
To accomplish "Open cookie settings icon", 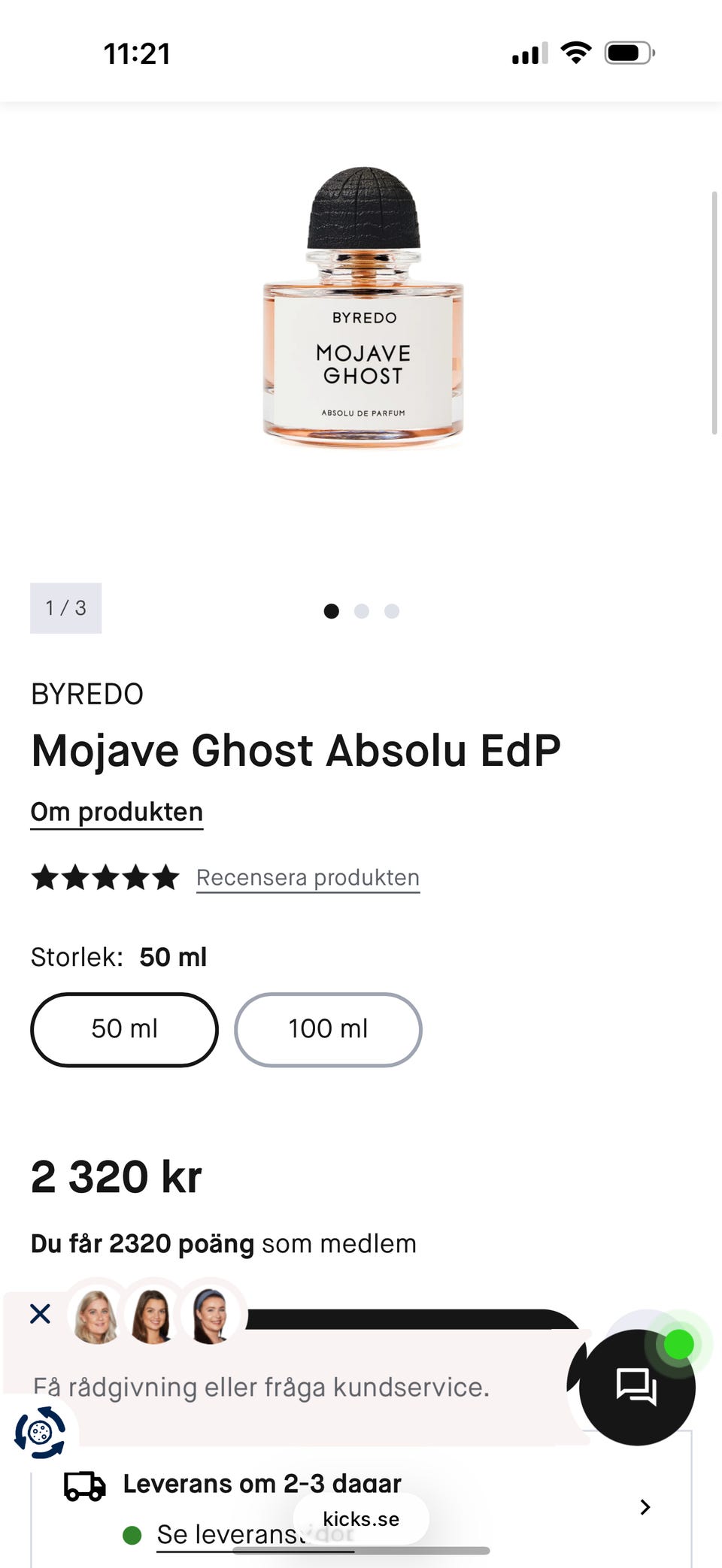I will pyautogui.click(x=40, y=1432).
